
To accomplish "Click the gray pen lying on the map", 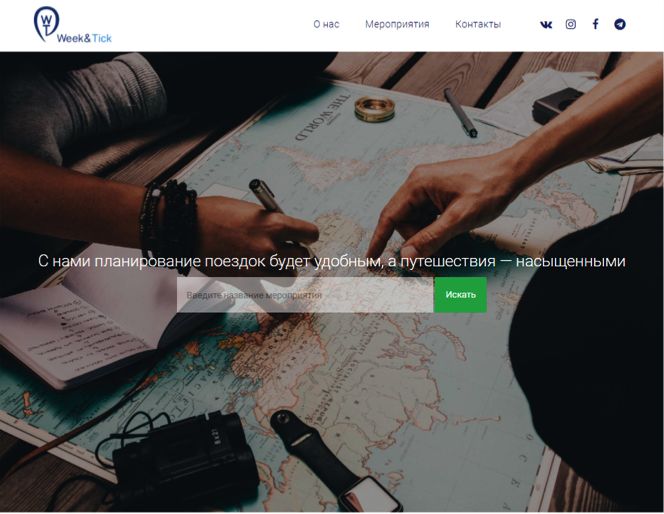I will click(460, 113).
